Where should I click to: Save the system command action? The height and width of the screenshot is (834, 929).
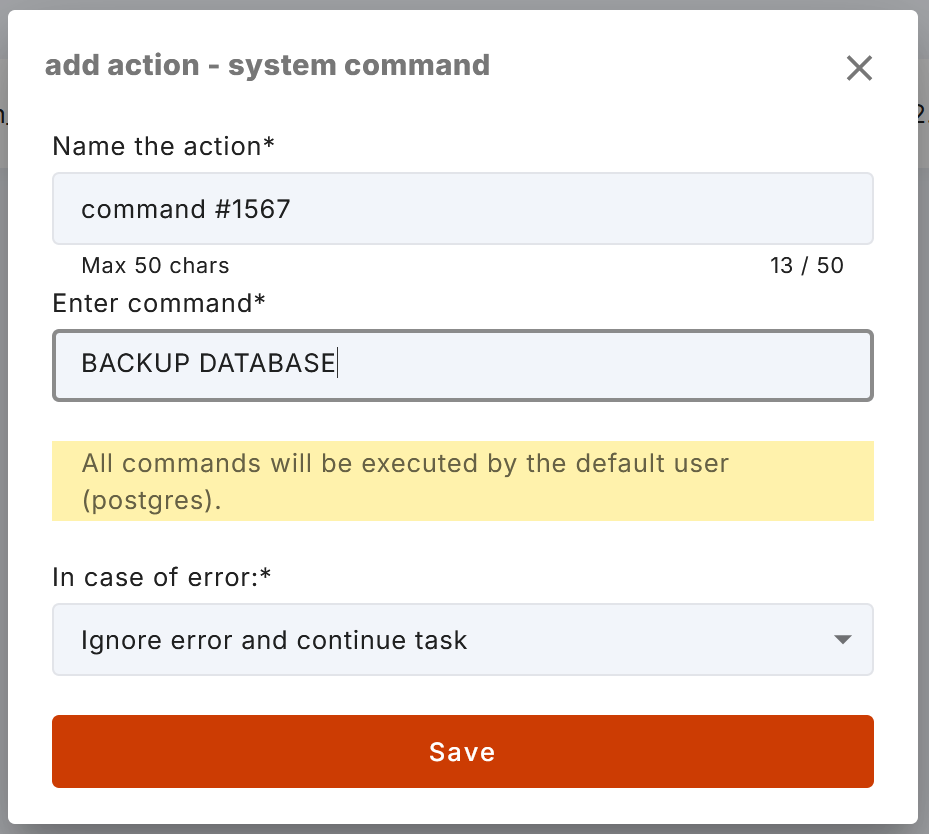[x=463, y=751]
